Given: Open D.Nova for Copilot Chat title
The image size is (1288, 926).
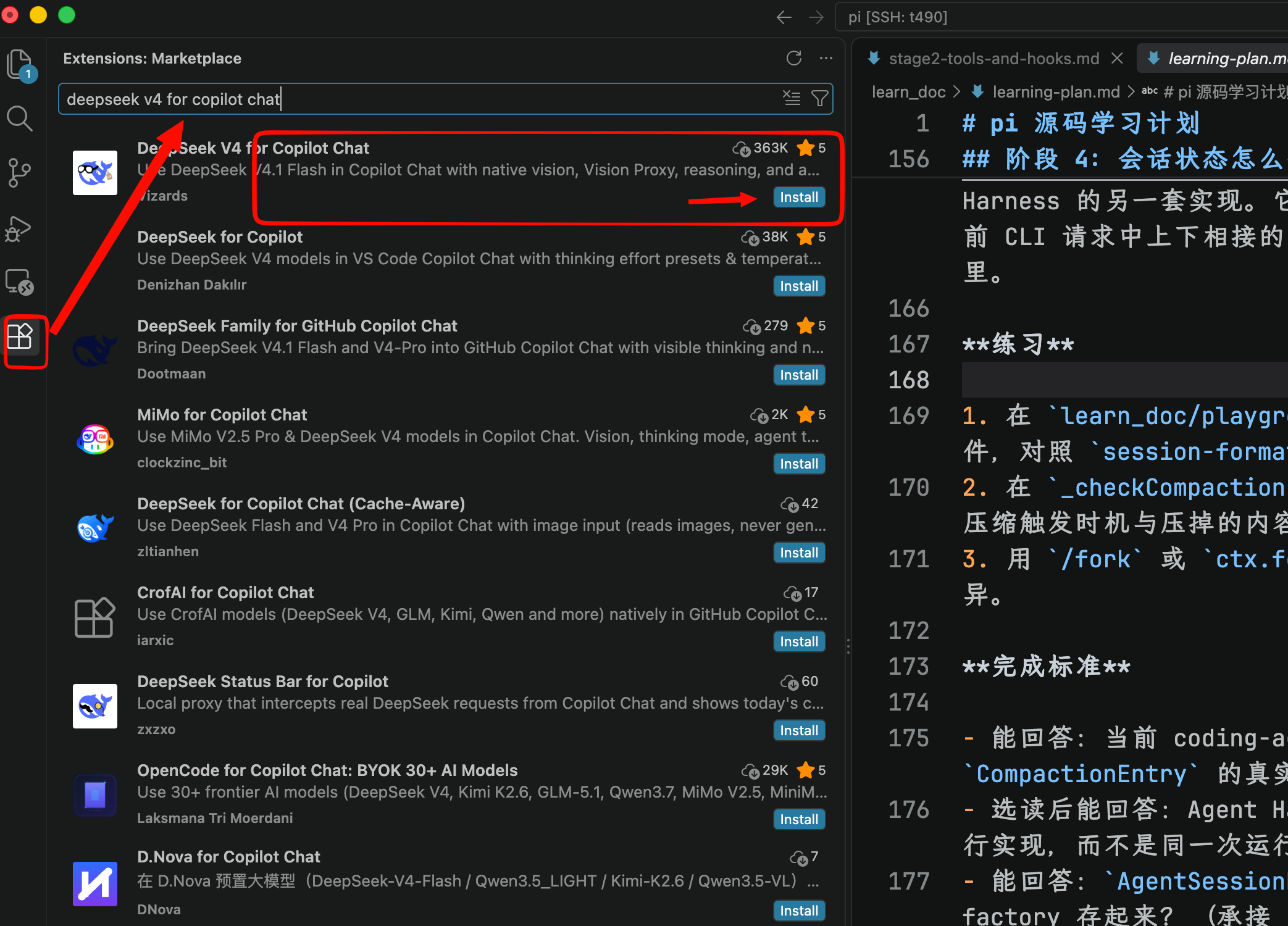Looking at the screenshot, I should [228, 857].
